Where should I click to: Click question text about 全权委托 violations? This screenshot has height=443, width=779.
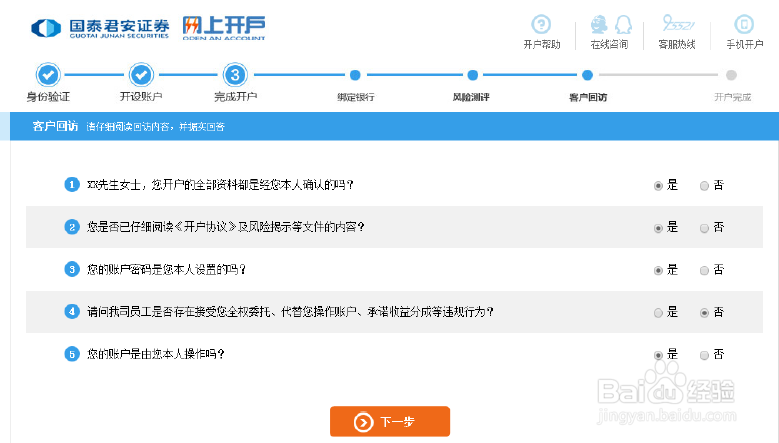coord(291,311)
